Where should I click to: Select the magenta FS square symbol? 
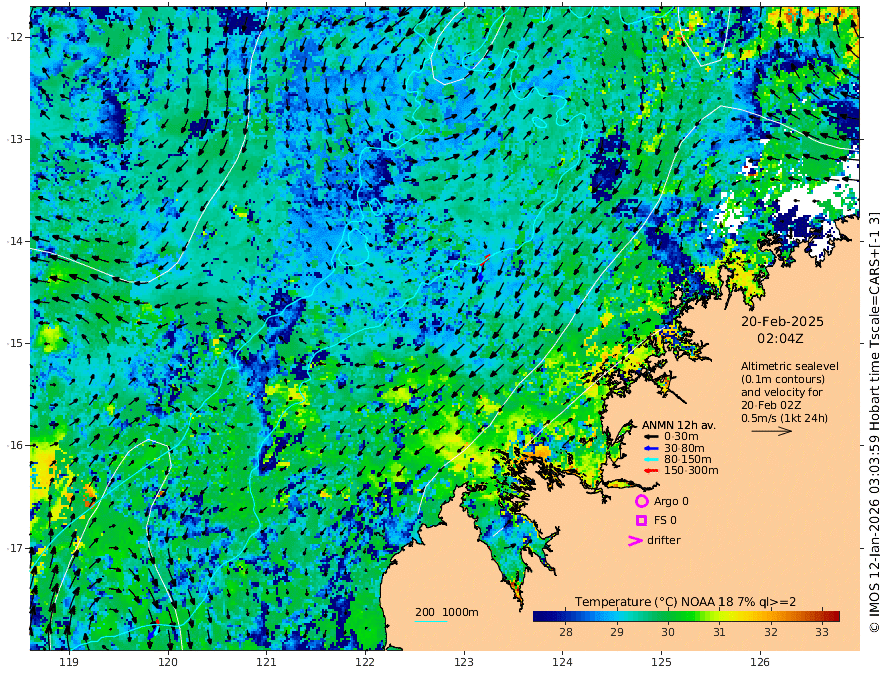(x=641, y=521)
